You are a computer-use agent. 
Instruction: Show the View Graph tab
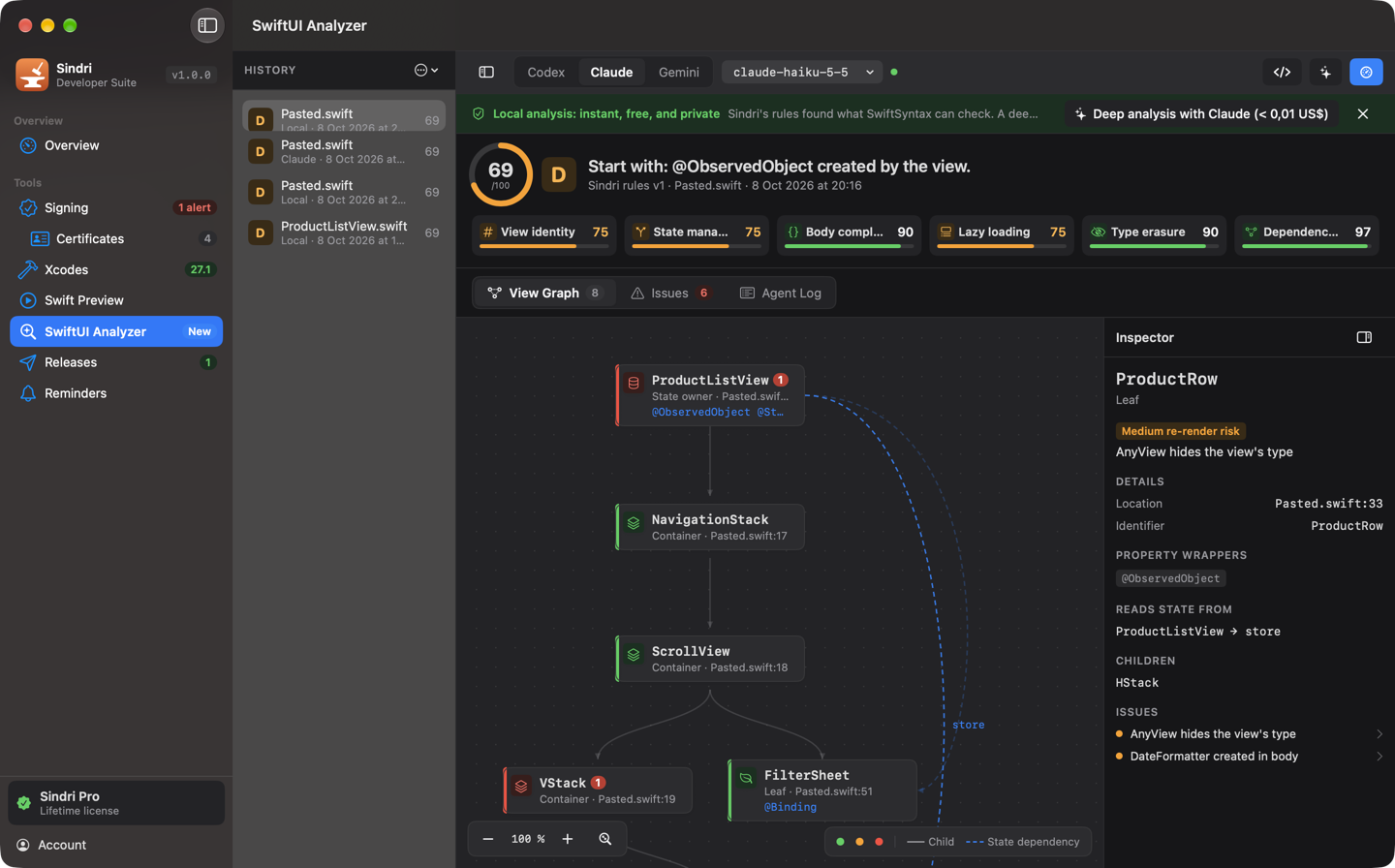544,293
